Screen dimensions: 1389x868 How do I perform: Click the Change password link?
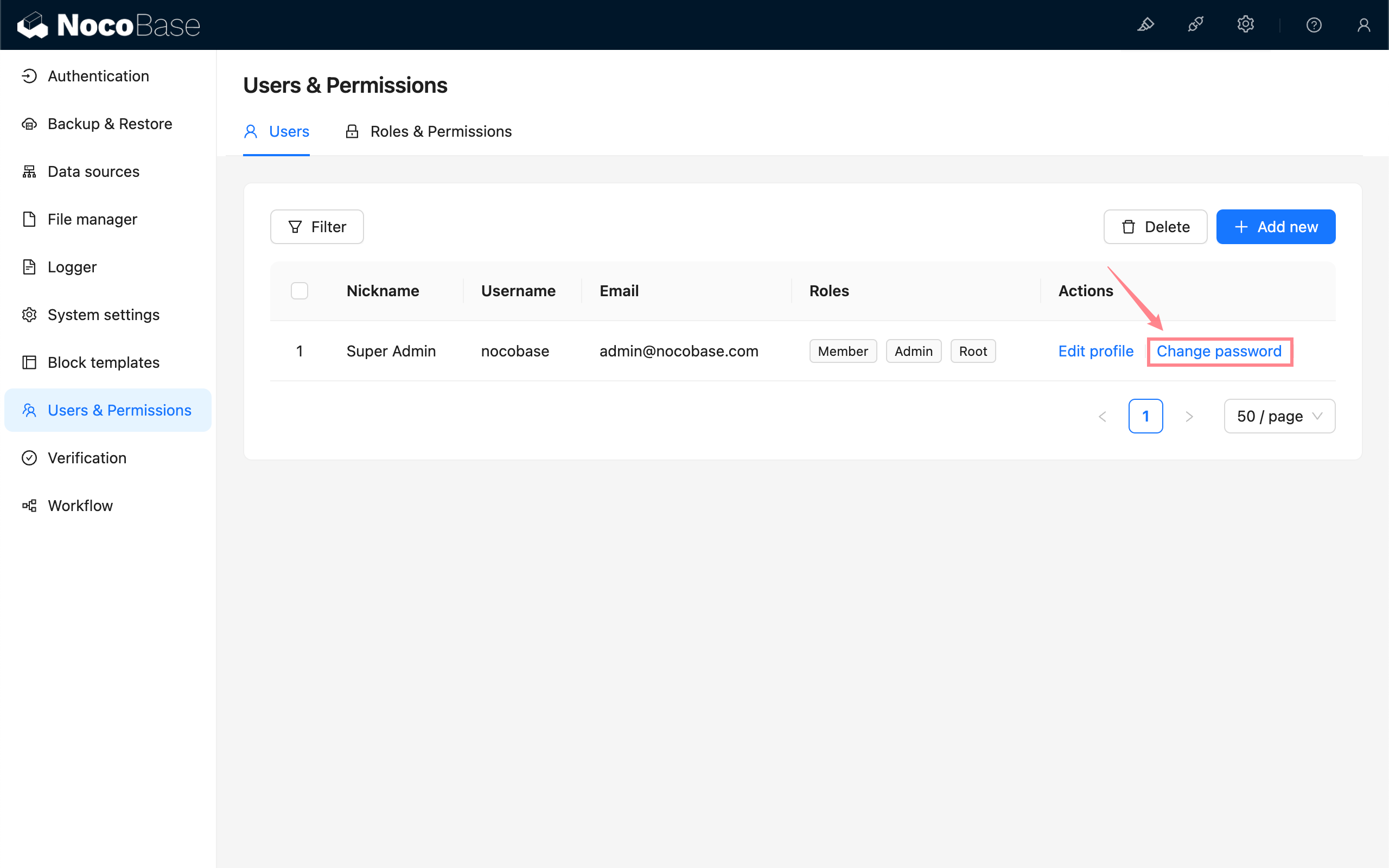pos(1219,352)
